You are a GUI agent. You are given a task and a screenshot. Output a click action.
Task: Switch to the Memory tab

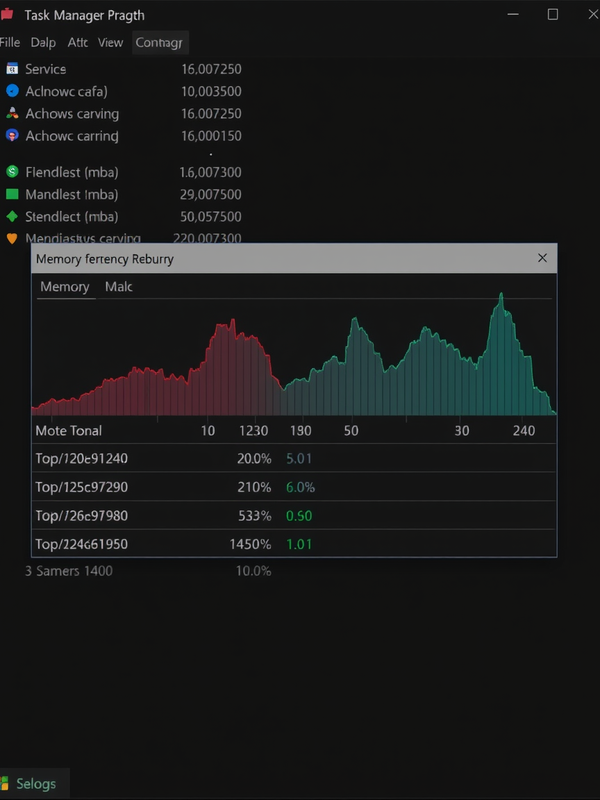click(x=65, y=287)
